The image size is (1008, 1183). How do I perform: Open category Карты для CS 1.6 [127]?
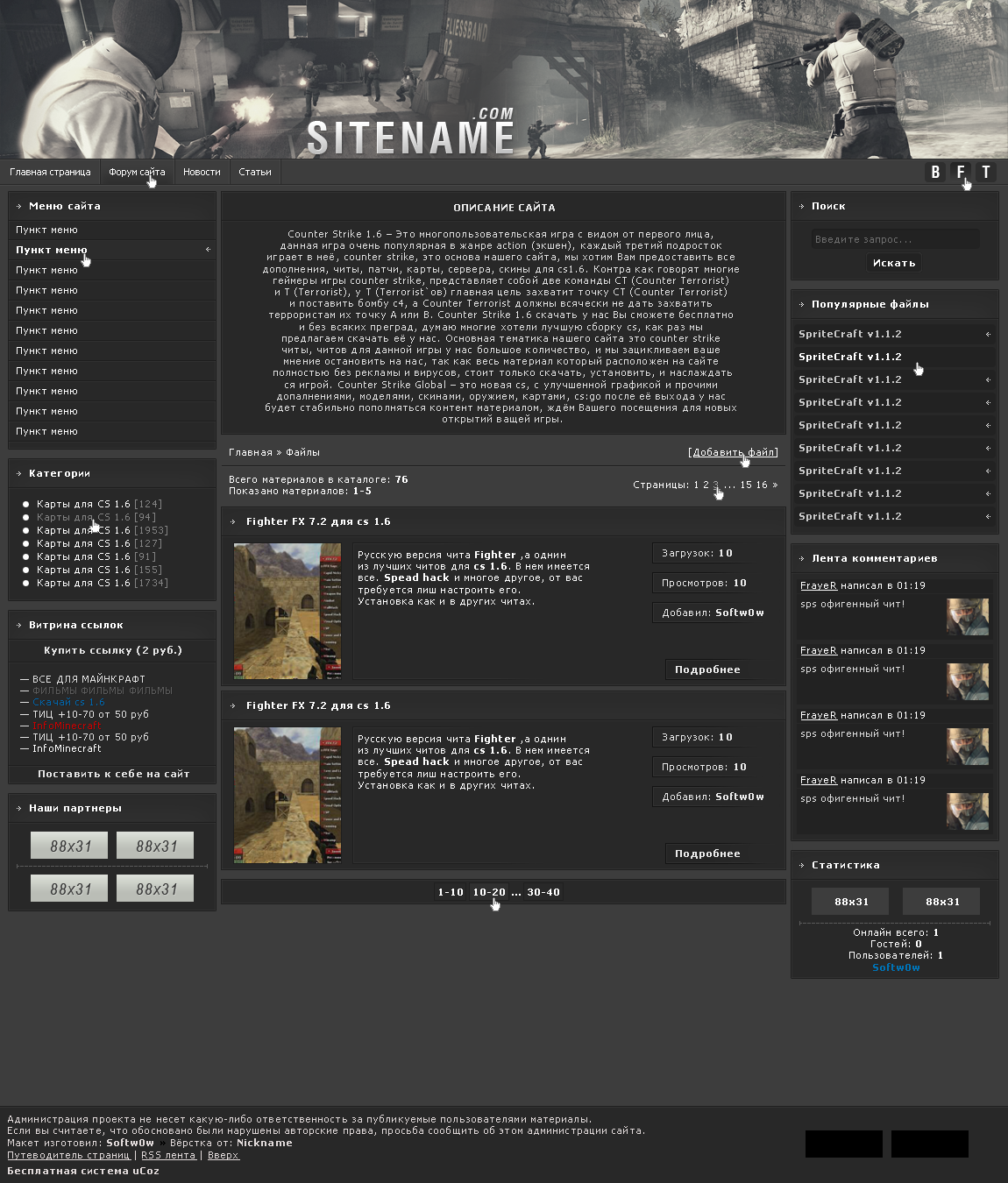click(99, 543)
